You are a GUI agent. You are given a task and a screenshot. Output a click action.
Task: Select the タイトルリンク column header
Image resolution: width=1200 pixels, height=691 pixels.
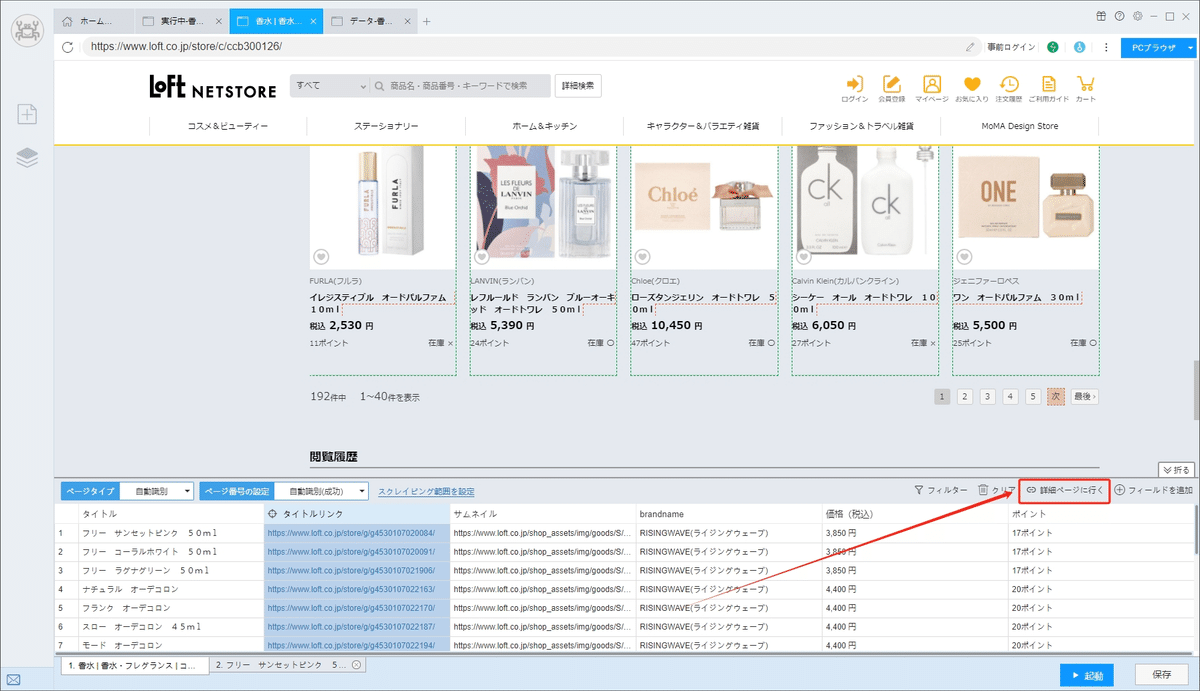(357, 513)
